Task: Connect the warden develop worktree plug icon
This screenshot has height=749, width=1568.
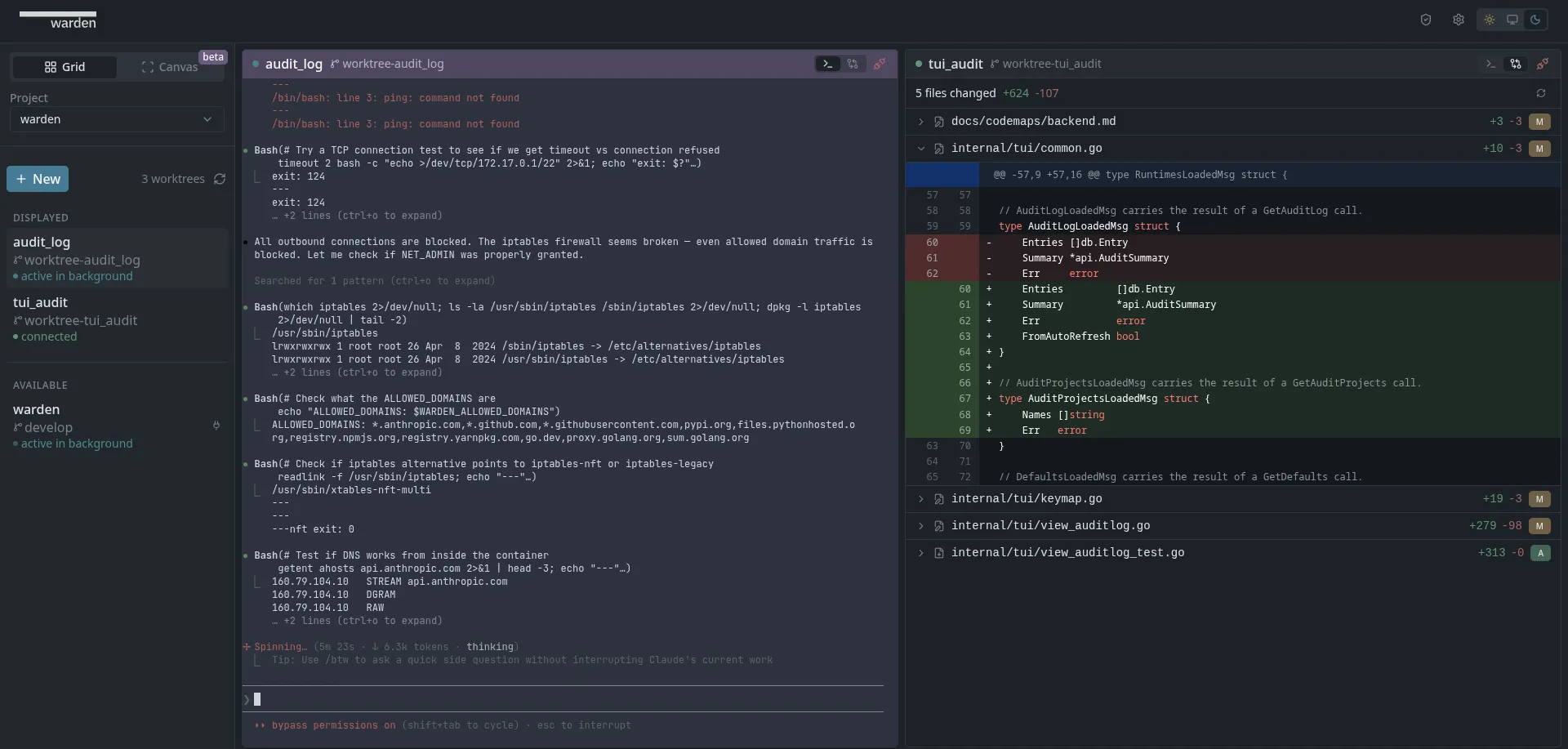Action: 216,426
